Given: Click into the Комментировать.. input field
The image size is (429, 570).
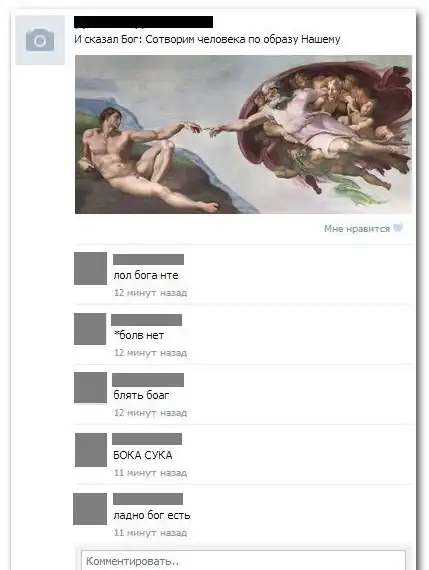Looking at the screenshot, I should [x=243, y=560].
